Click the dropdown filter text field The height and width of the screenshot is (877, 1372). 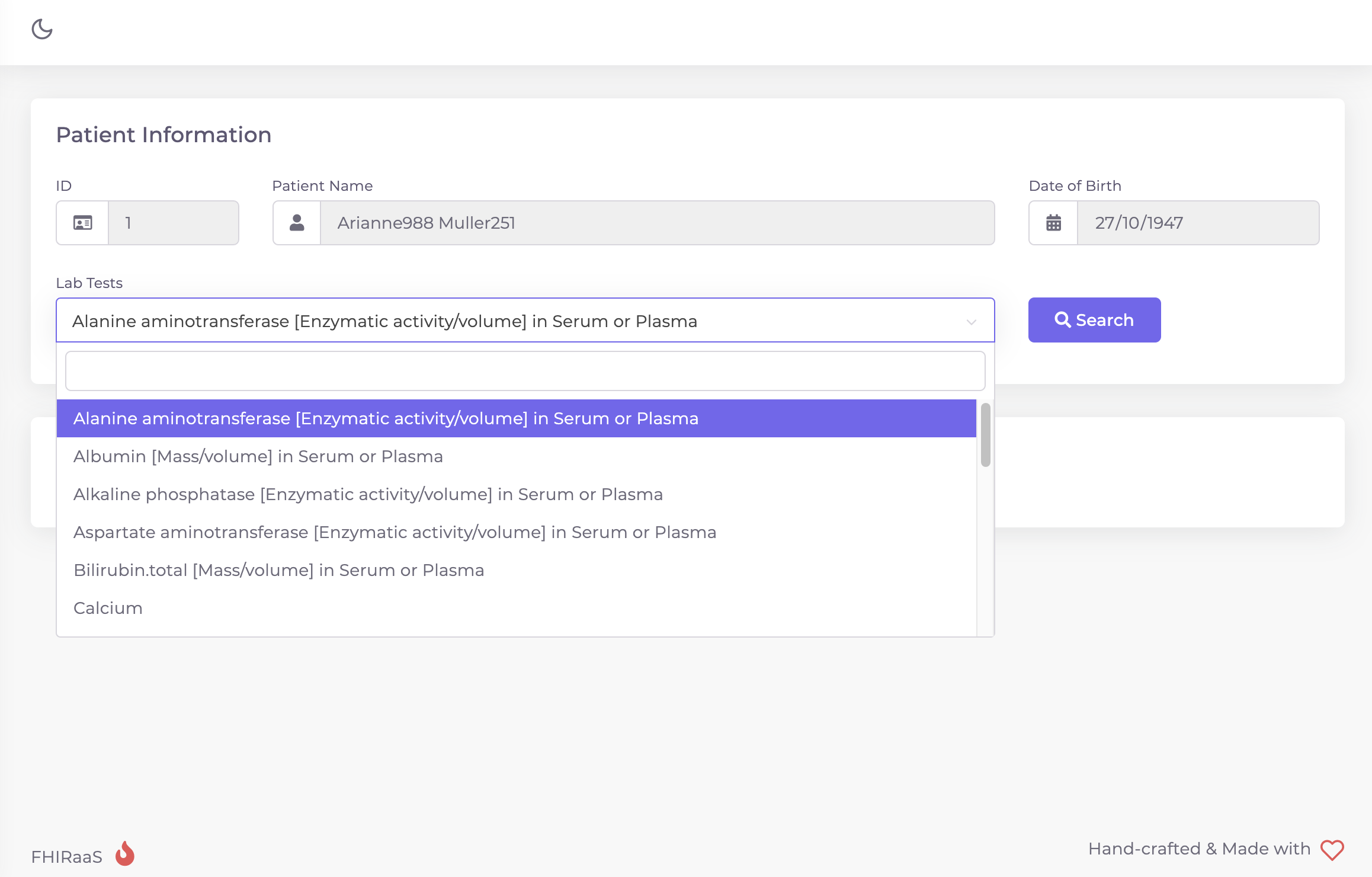coord(525,371)
